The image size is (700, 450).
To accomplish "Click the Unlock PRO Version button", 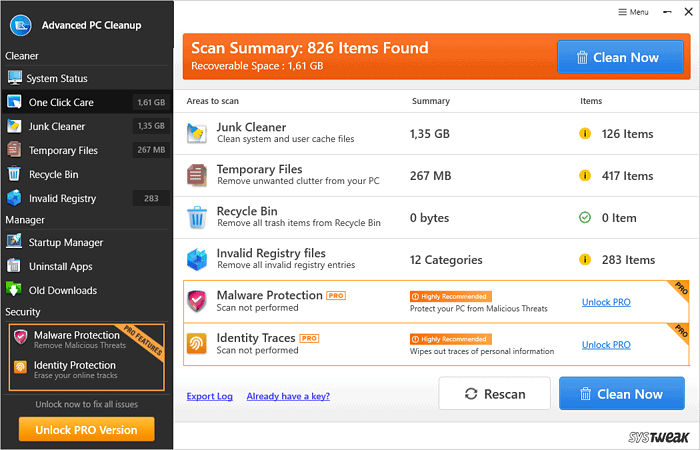I will [x=86, y=428].
